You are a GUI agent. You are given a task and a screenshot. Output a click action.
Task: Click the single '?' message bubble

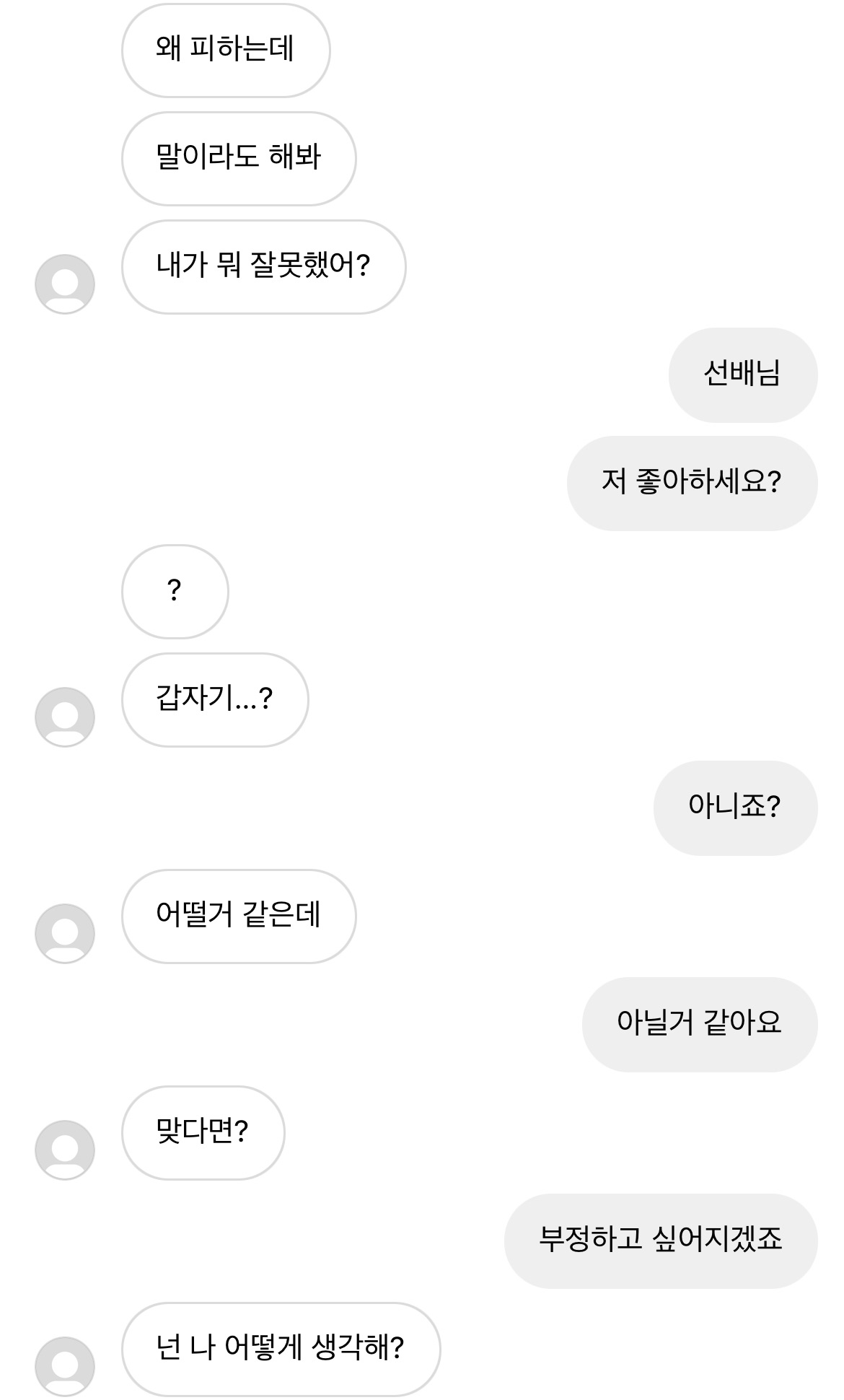[175, 591]
